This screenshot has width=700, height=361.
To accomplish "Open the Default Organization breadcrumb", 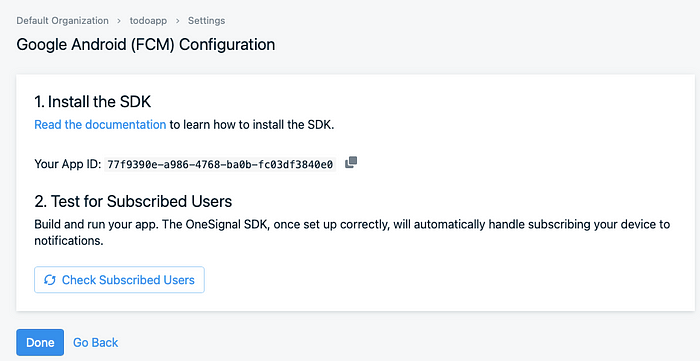I will pyautogui.click(x=62, y=21).
